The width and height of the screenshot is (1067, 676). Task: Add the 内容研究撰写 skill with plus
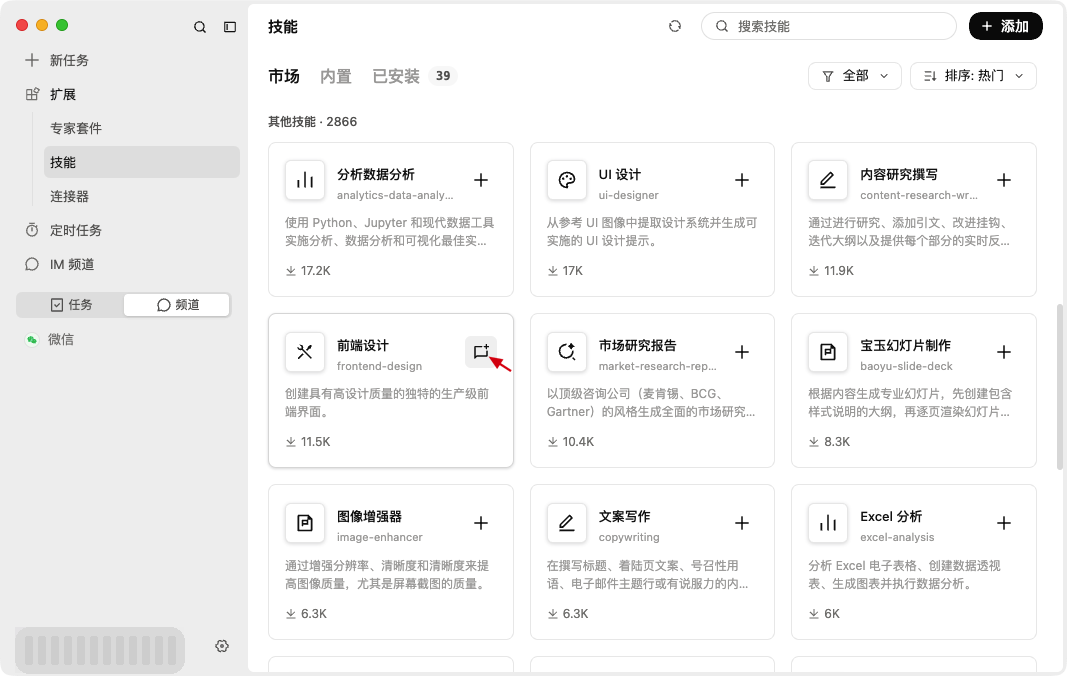point(1004,180)
